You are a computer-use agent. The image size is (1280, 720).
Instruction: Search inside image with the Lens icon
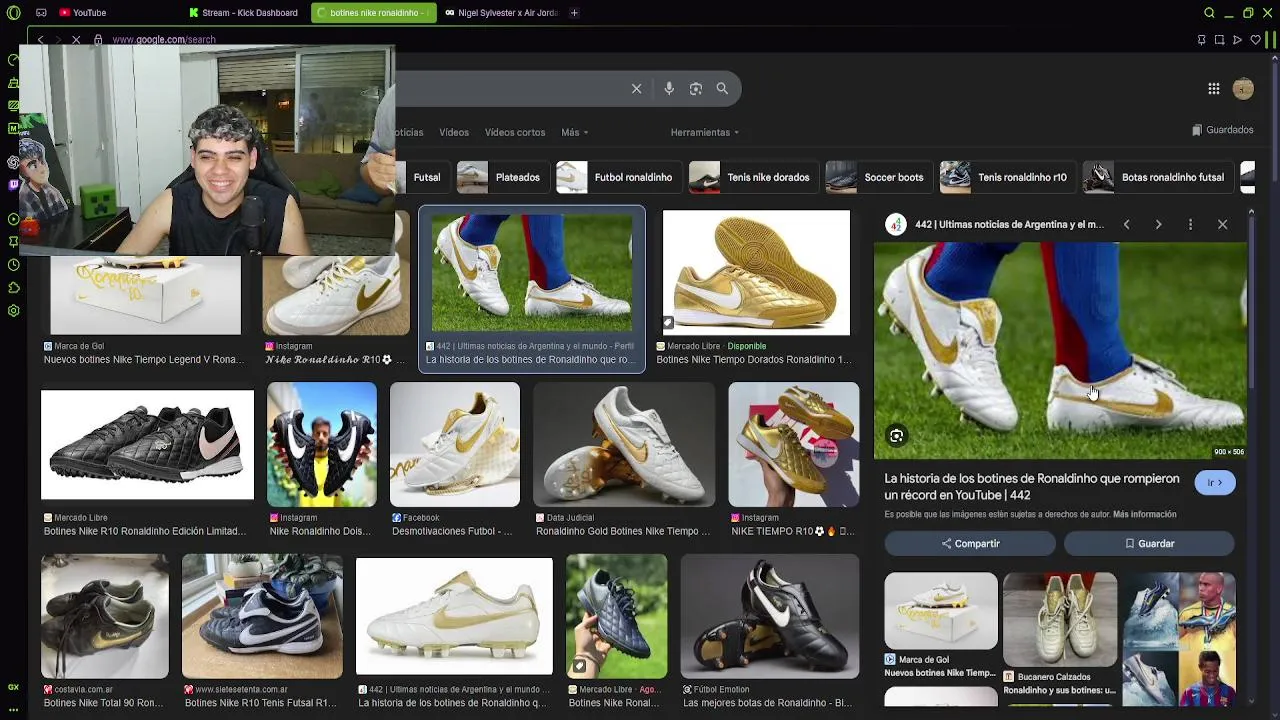coord(897,435)
